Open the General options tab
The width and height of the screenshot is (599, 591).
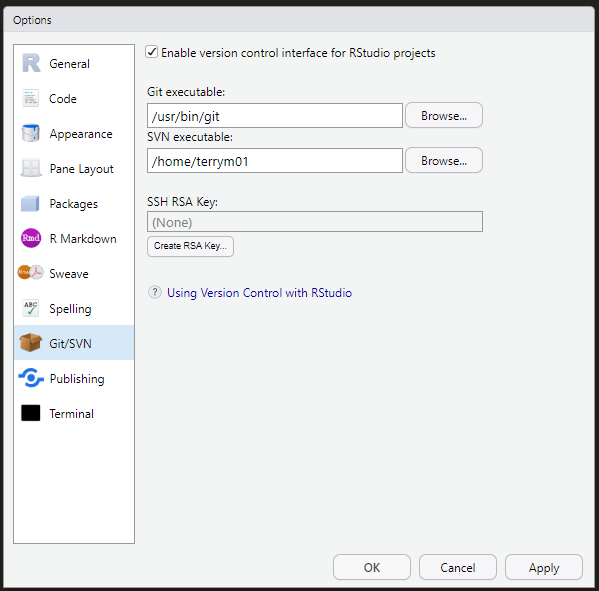point(70,63)
